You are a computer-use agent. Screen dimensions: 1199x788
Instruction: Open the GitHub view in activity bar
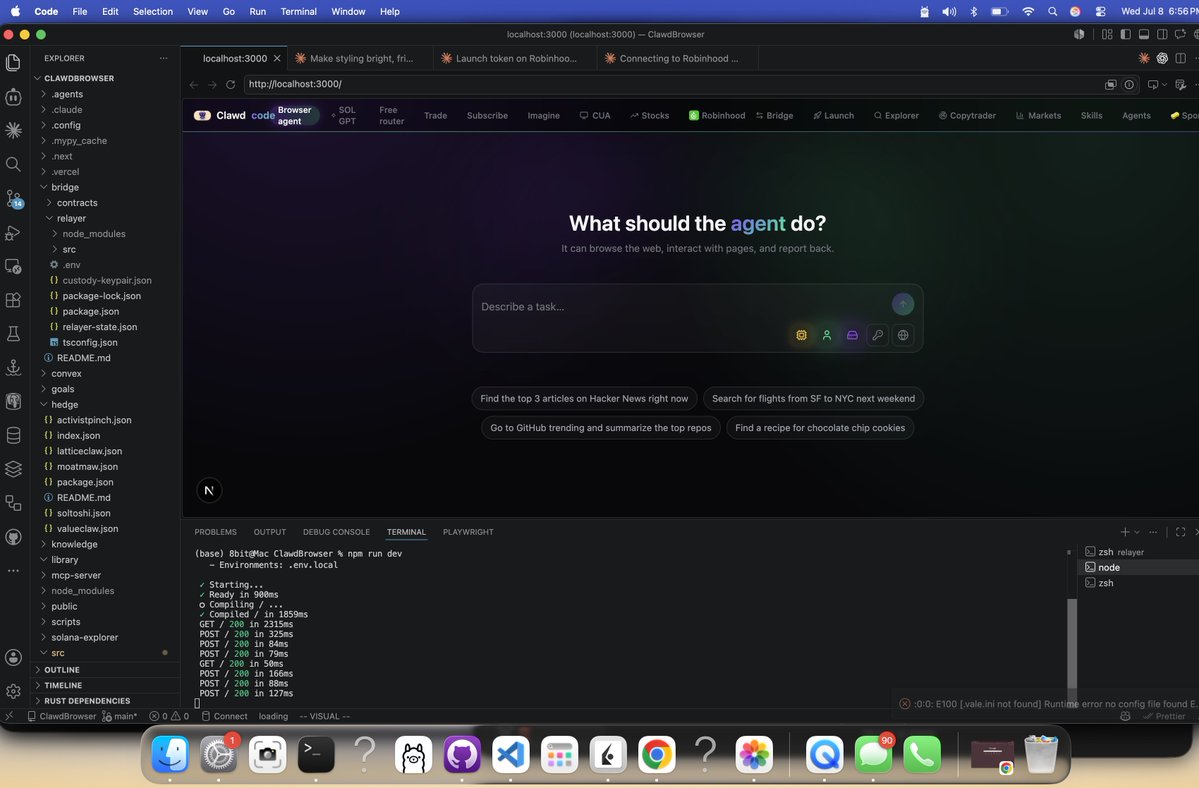click(13, 537)
